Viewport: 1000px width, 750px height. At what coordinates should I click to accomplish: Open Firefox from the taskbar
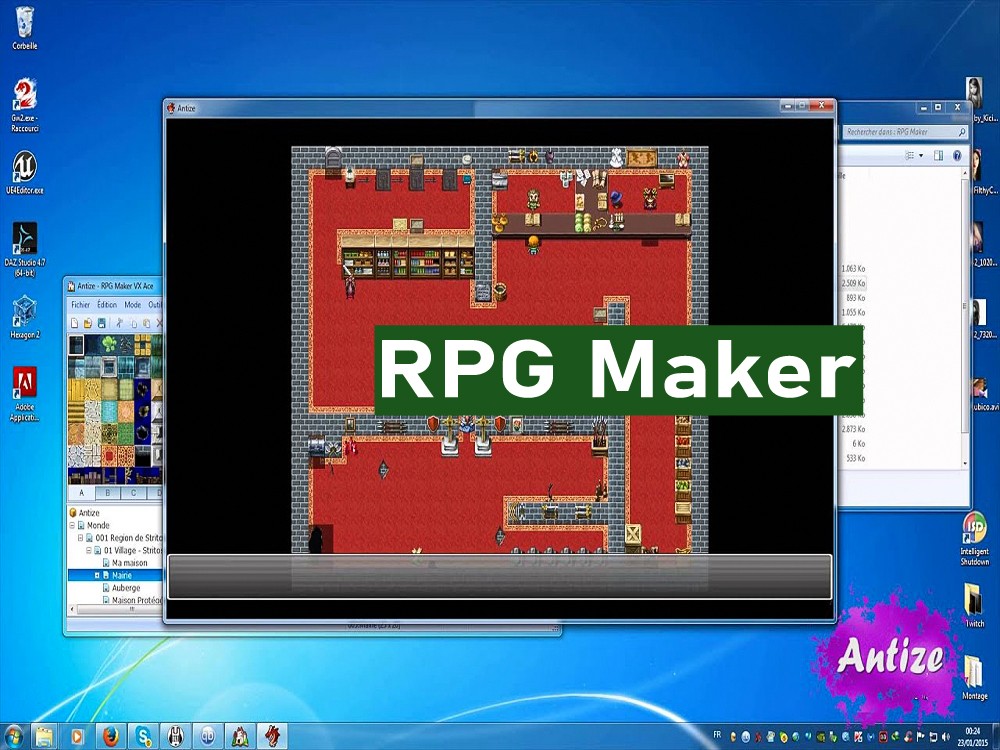click(x=111, y=737)
